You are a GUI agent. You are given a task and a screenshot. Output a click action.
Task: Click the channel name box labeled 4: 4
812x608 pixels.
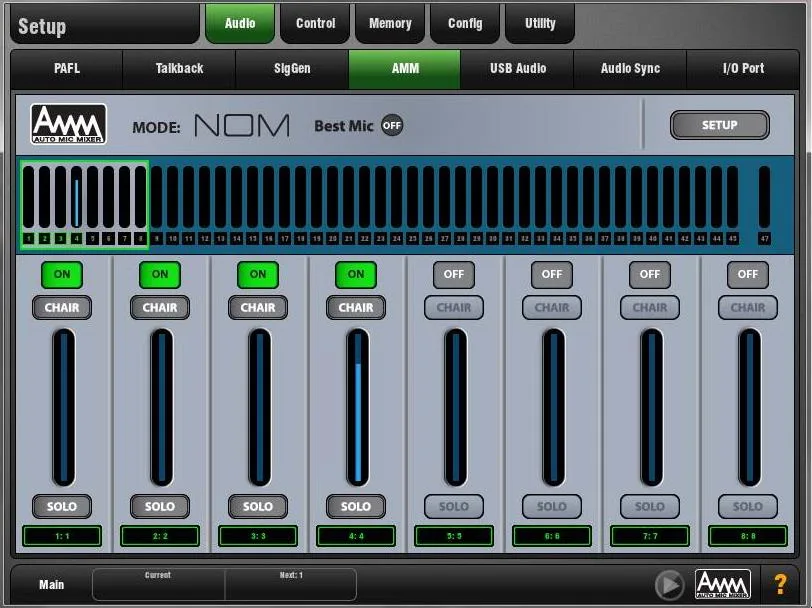click(x=355, y=536)
